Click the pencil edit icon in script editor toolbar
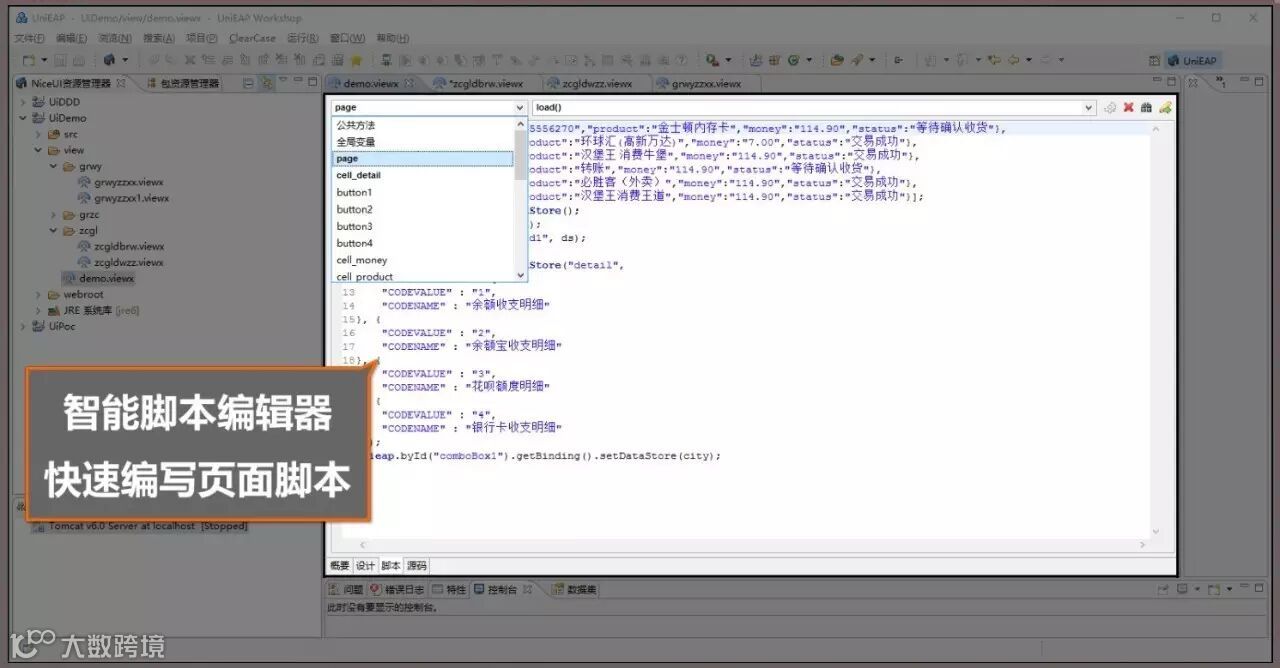The image size is (1280, 668). coord(1164,108)
